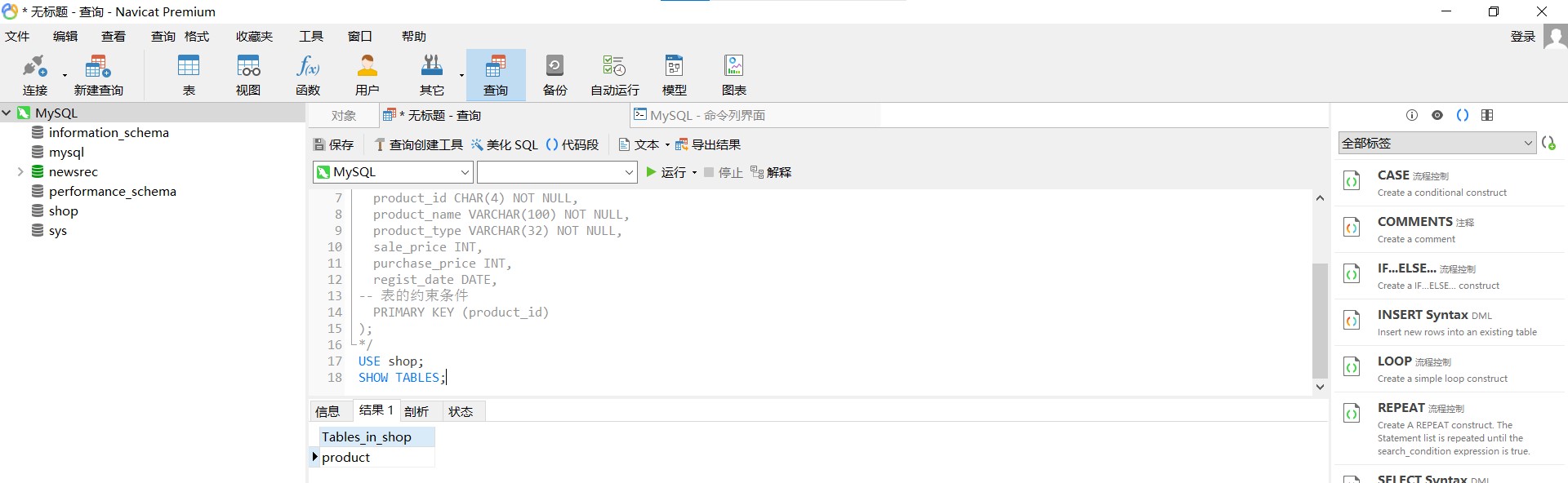Image resolution: width=1568 pixels, height=483 pixels.
Task: Click the code snippet parentheses icon in right panel
Action: [1463, 115]
